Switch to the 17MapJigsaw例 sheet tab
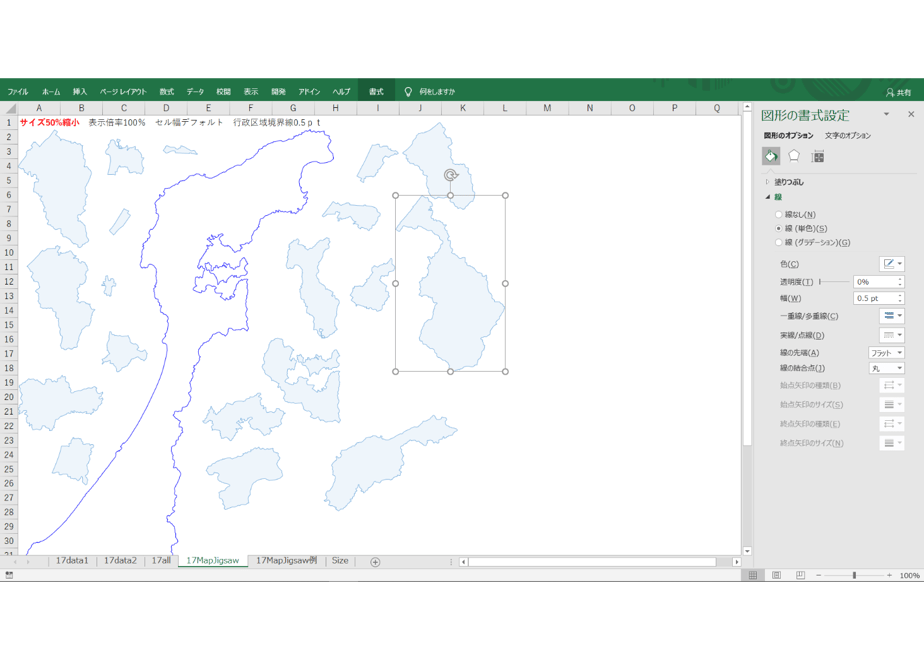This screenshot has width=924, height=660. (286, 560)
